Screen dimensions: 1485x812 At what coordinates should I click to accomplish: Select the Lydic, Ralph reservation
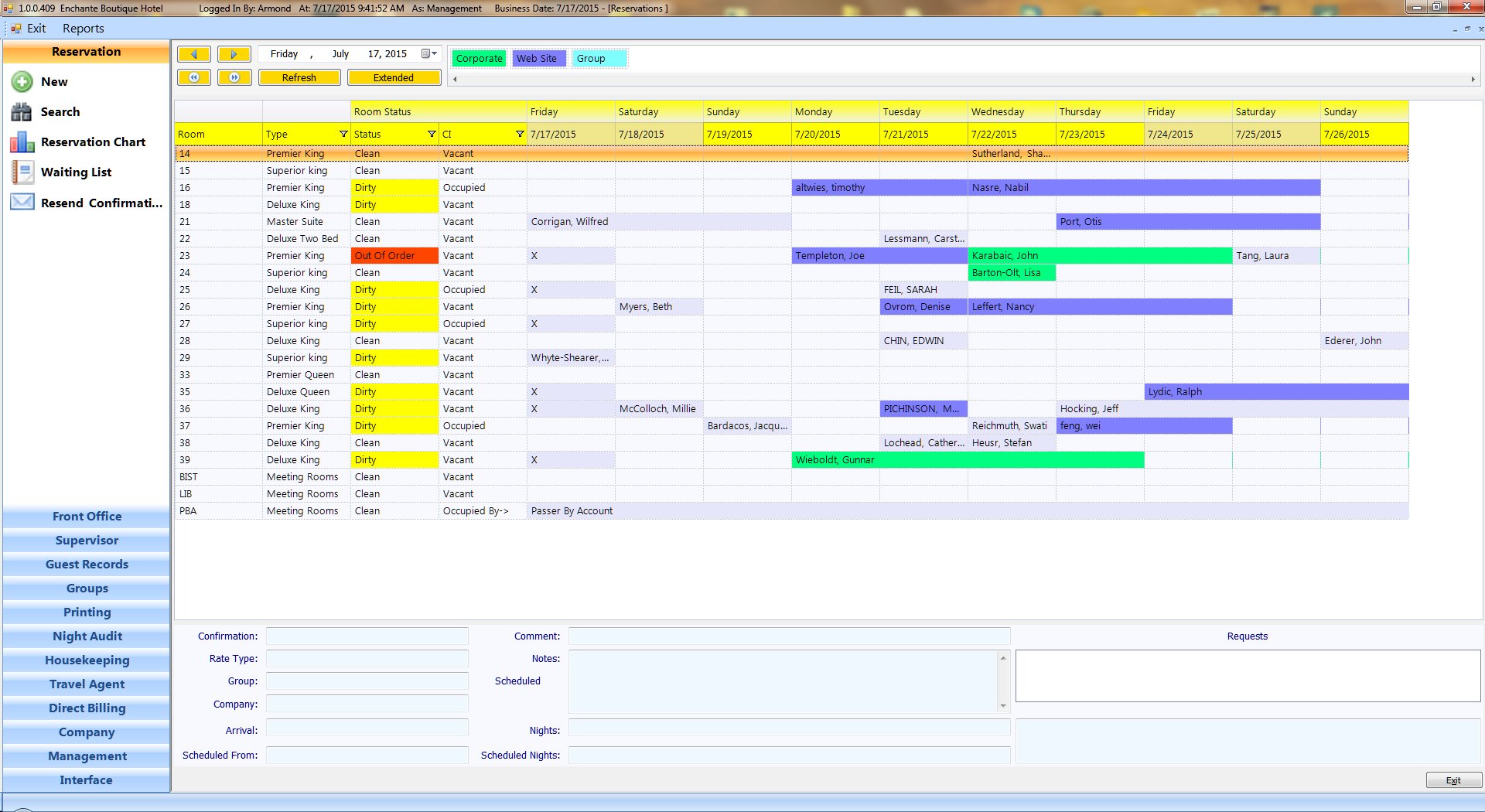tap(1276, 392)
